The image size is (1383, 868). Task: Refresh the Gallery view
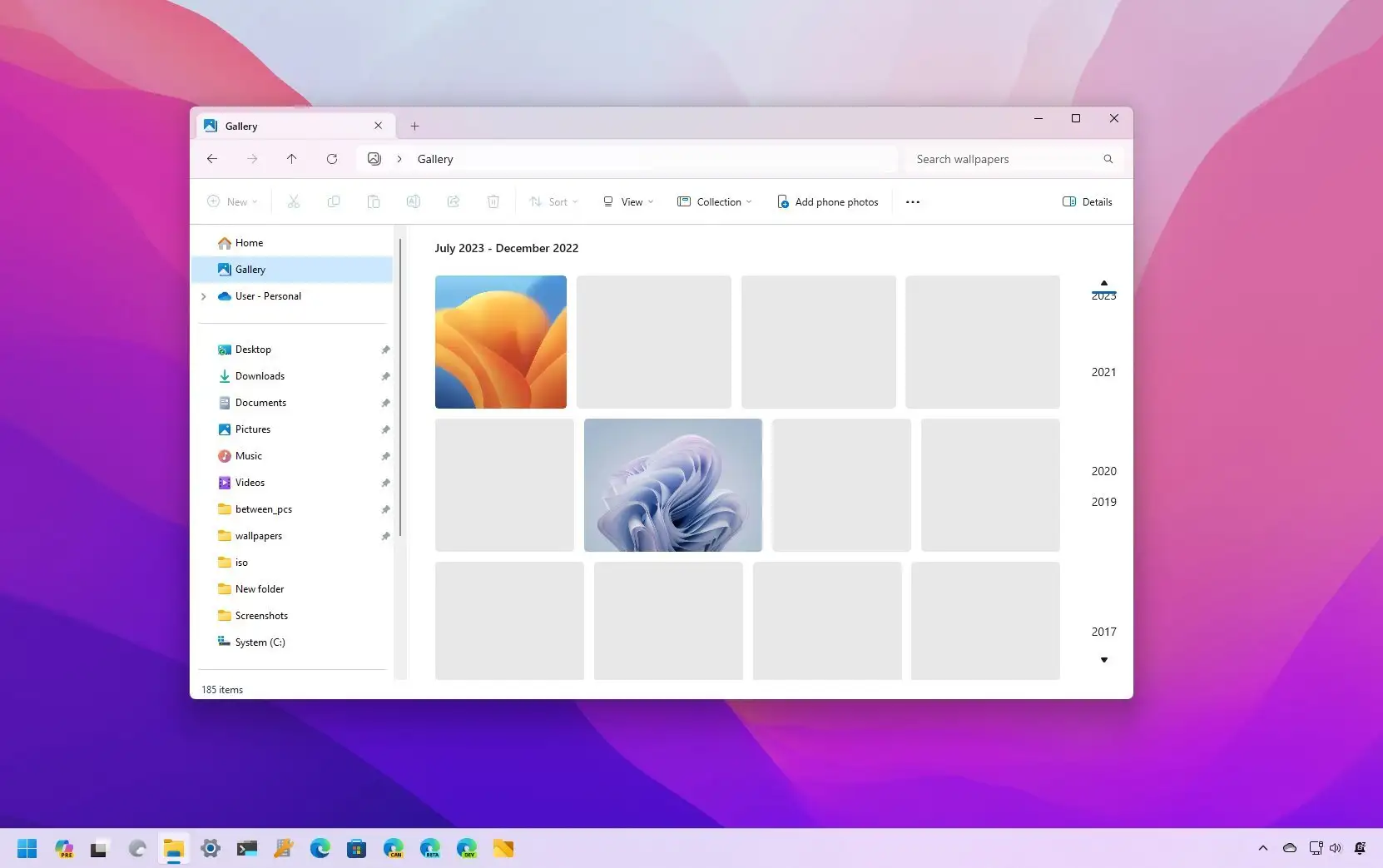tap(332, 159)
